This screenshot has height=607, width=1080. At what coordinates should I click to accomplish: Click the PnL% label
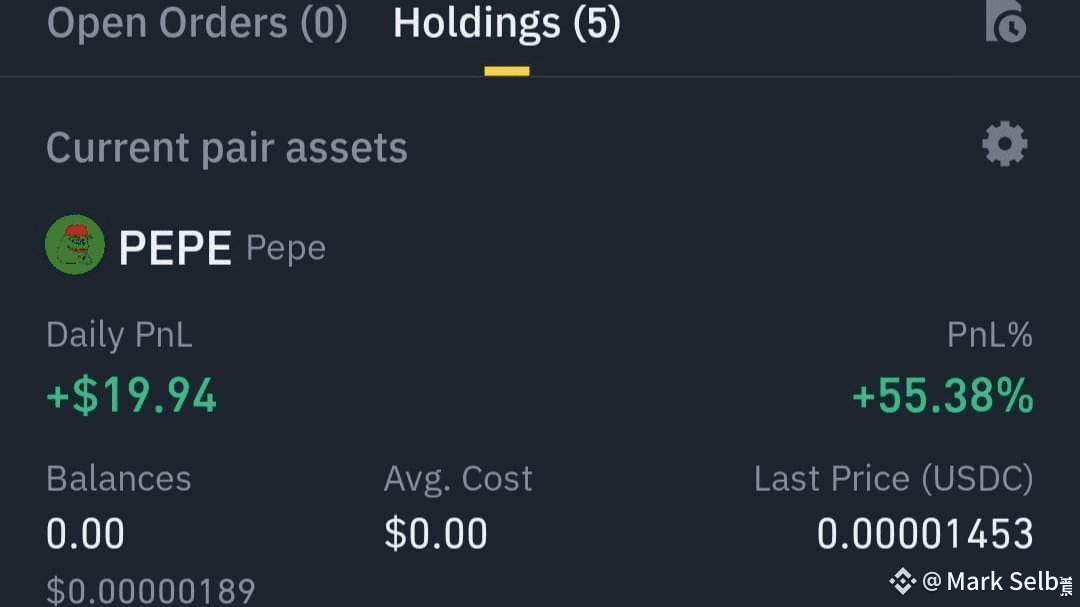point(990,335)
